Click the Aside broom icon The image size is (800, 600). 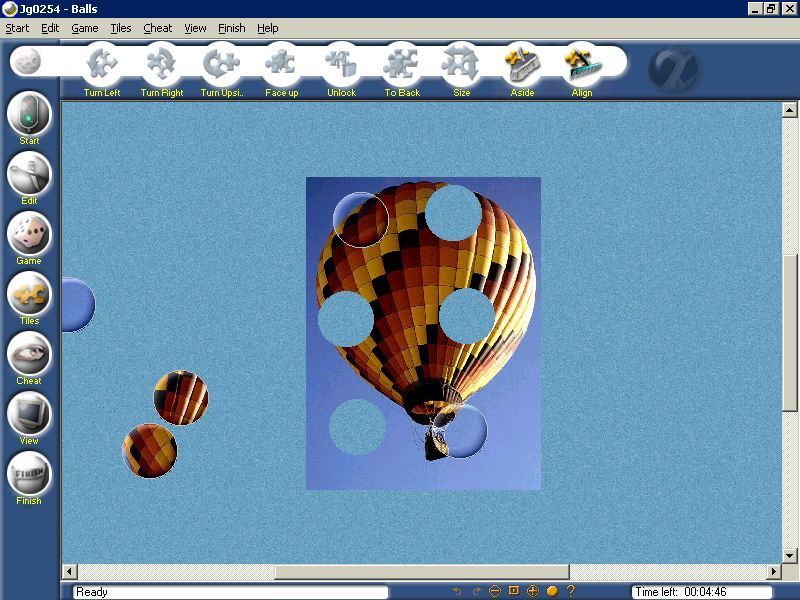click(x=522, y=64)
